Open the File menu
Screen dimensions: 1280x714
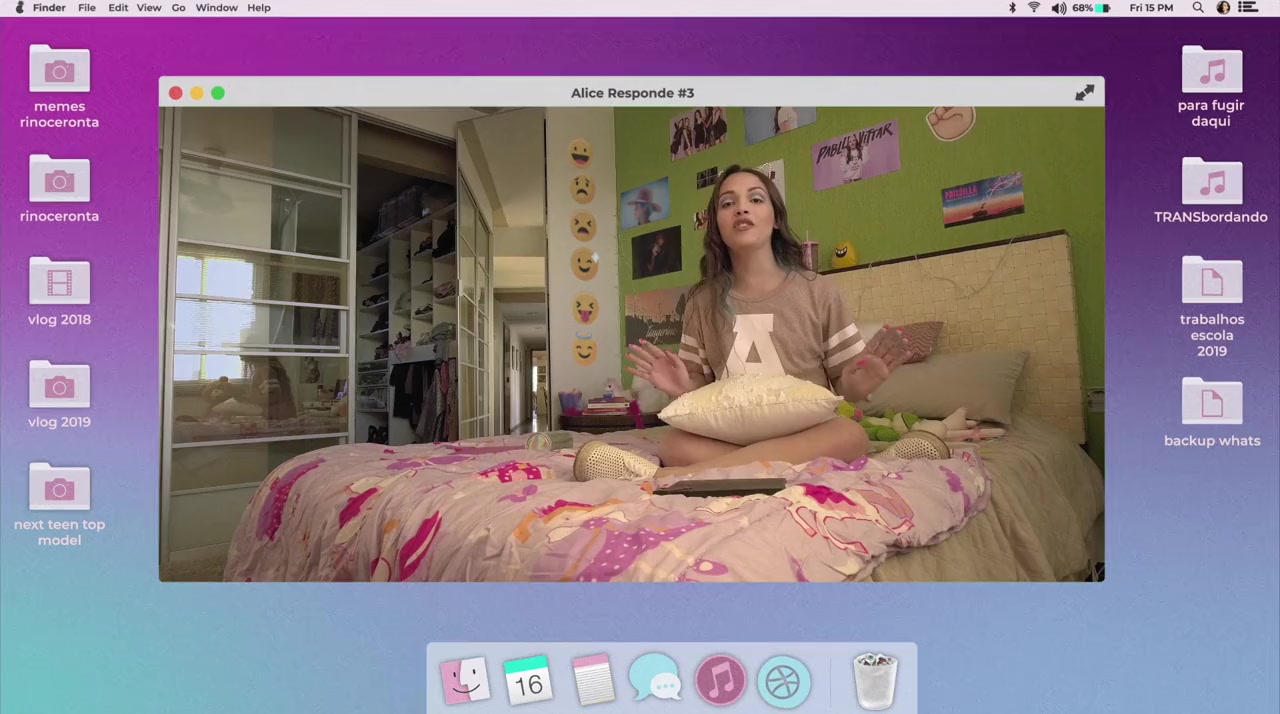click(87, 8)
